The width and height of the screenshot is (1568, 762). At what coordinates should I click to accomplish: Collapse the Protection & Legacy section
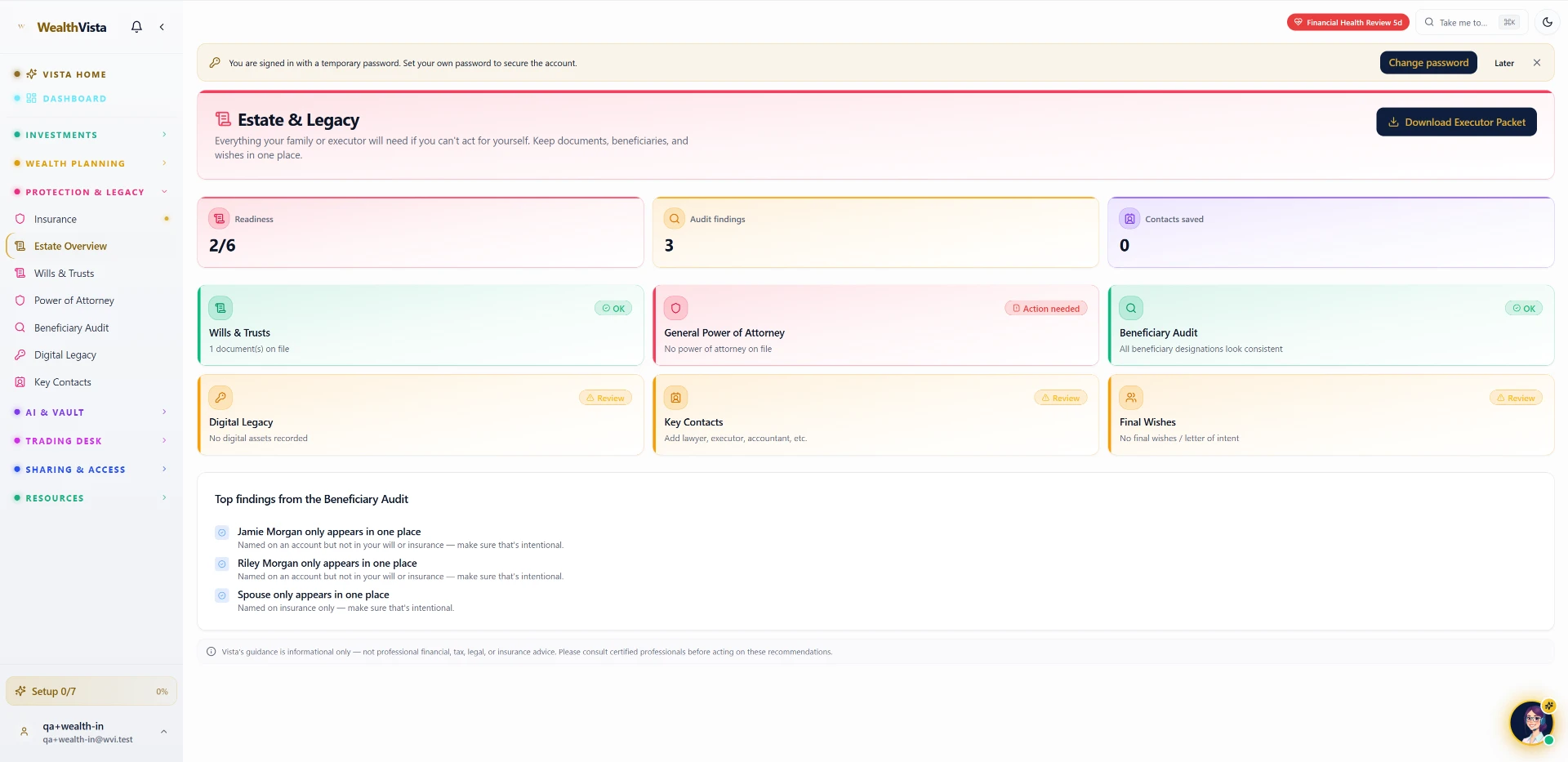(x=91, y=192)
